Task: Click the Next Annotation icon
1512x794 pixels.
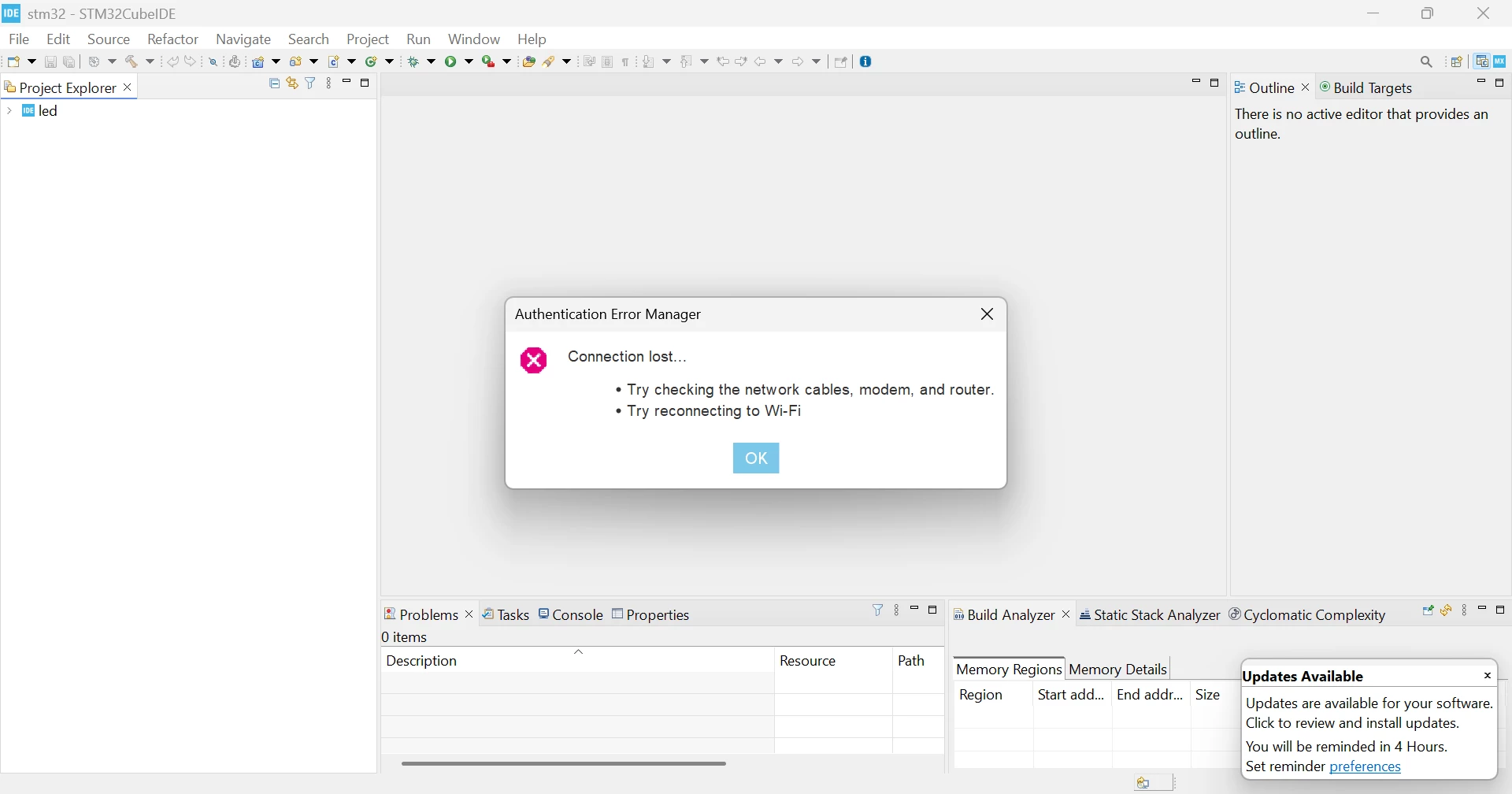Action: [649, 61]
